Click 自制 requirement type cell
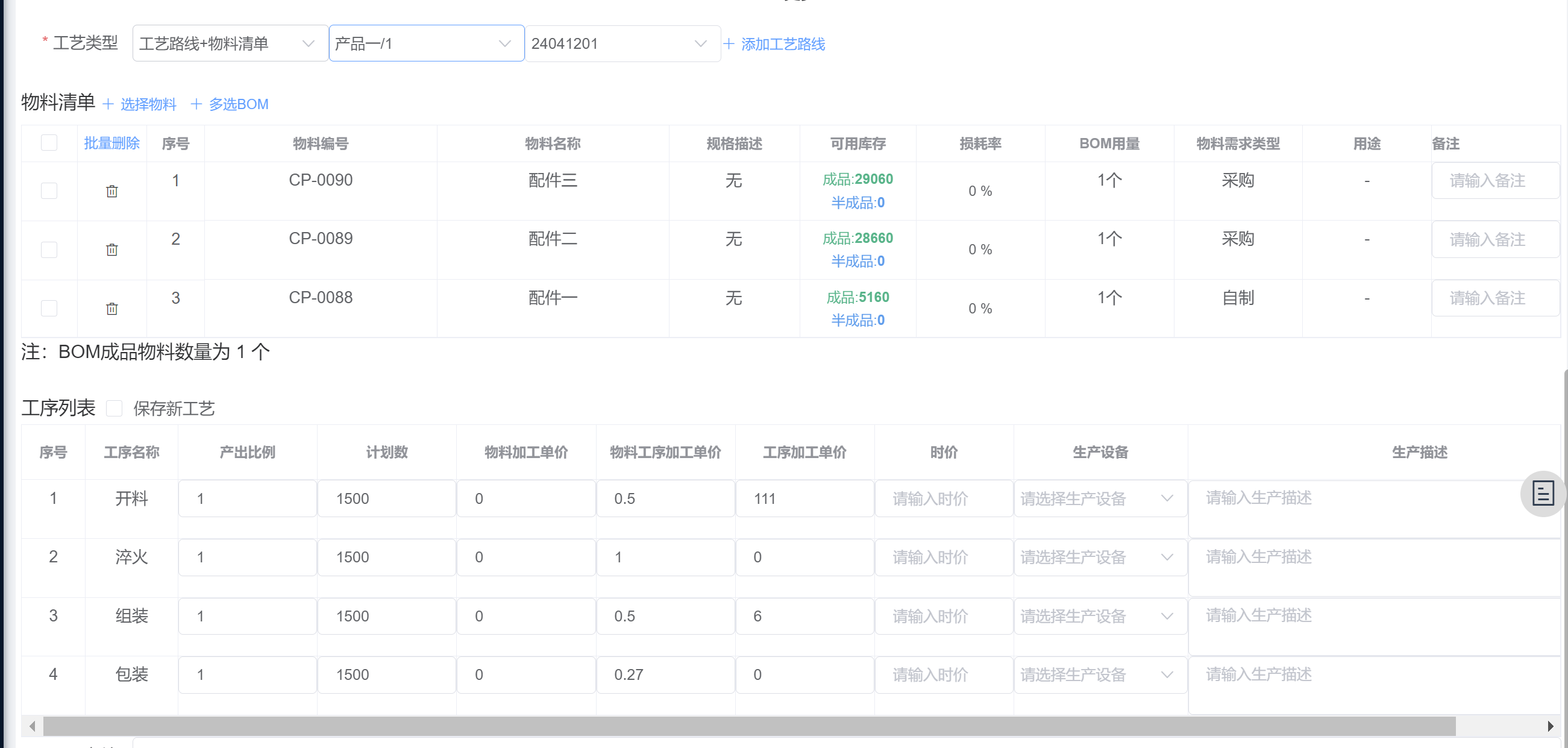Viewport: 1568px width, 748px height. pos(1238,298)
